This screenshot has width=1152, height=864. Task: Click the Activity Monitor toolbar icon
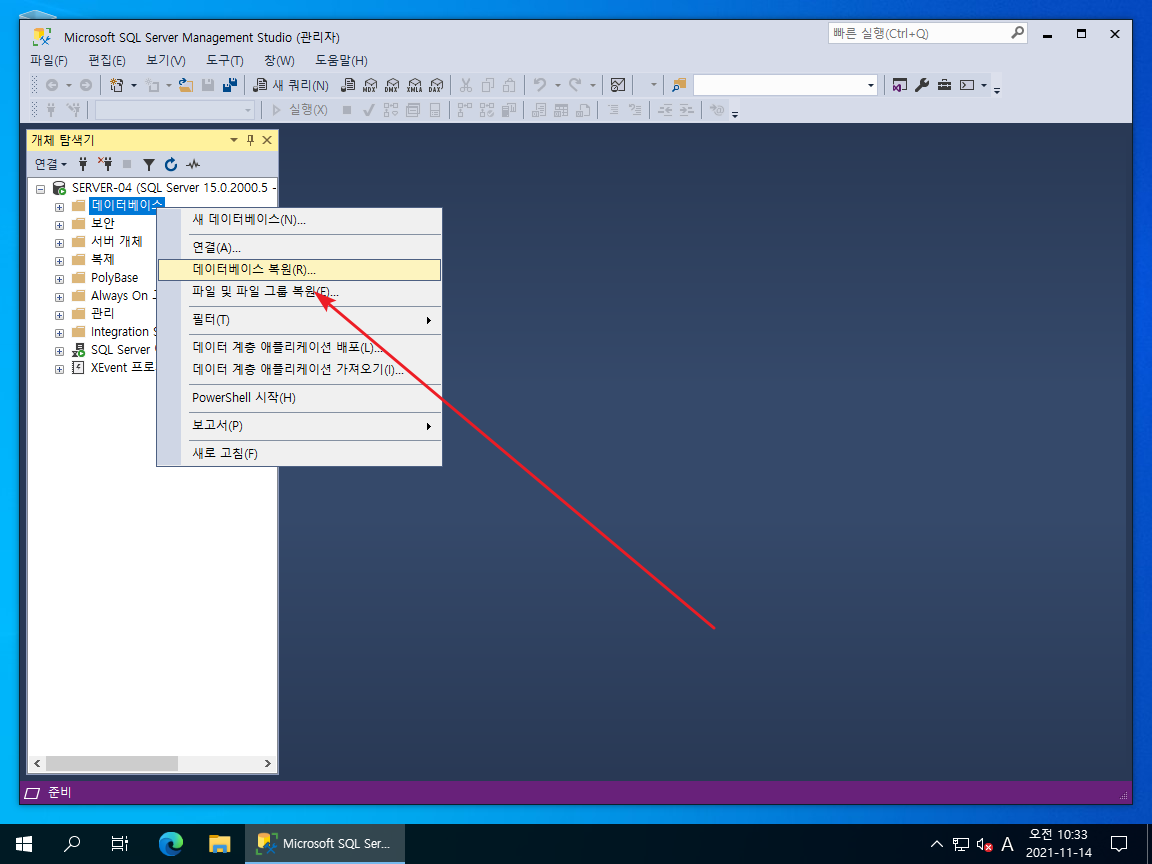tap(618, 85)
